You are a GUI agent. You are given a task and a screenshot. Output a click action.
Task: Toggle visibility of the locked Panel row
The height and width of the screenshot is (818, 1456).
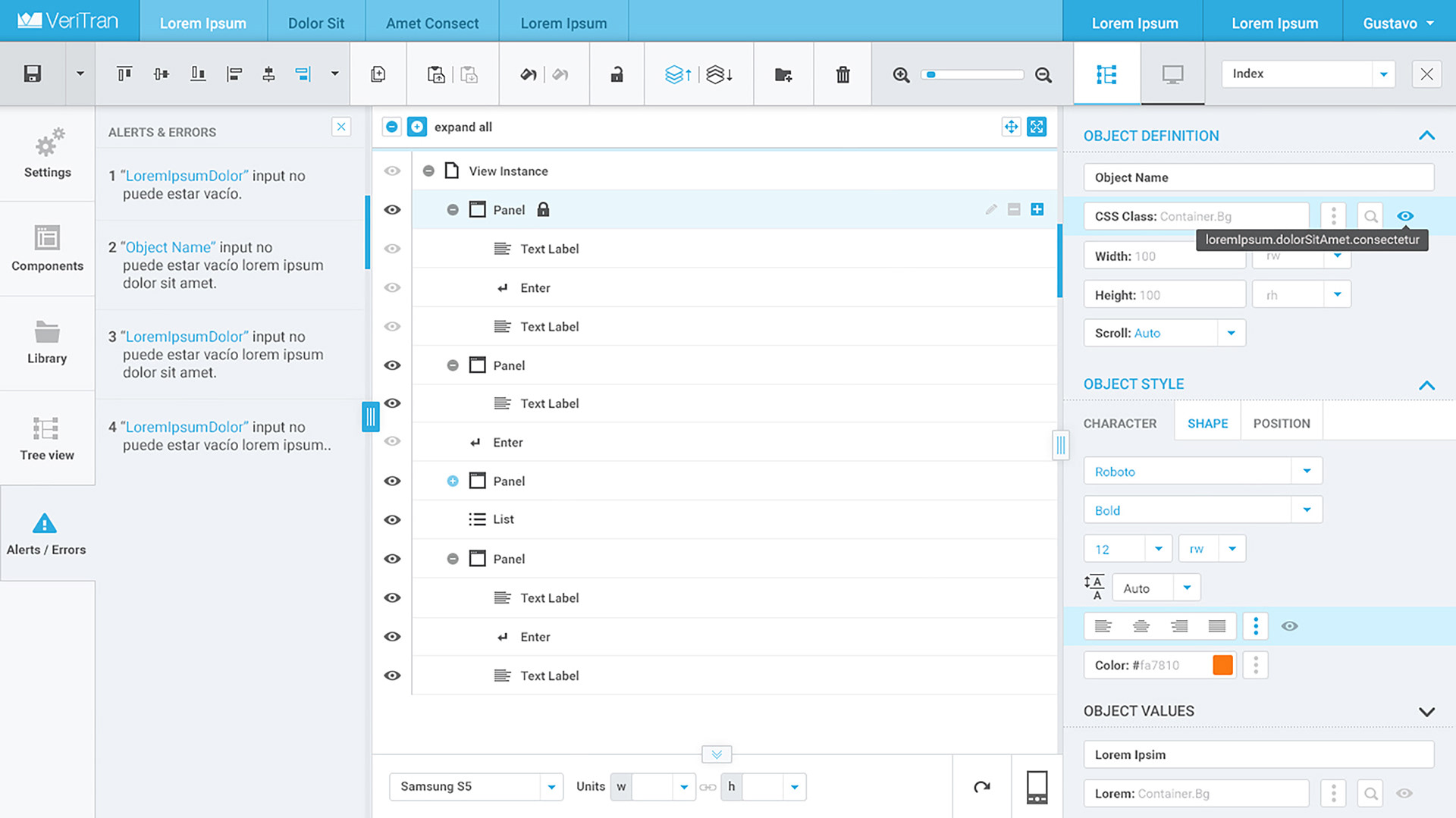(392, 209)
